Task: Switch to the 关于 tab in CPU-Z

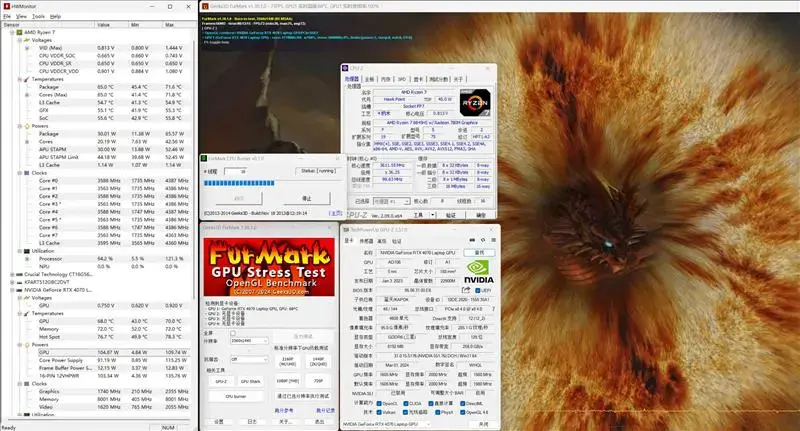Action: [458, 79]
